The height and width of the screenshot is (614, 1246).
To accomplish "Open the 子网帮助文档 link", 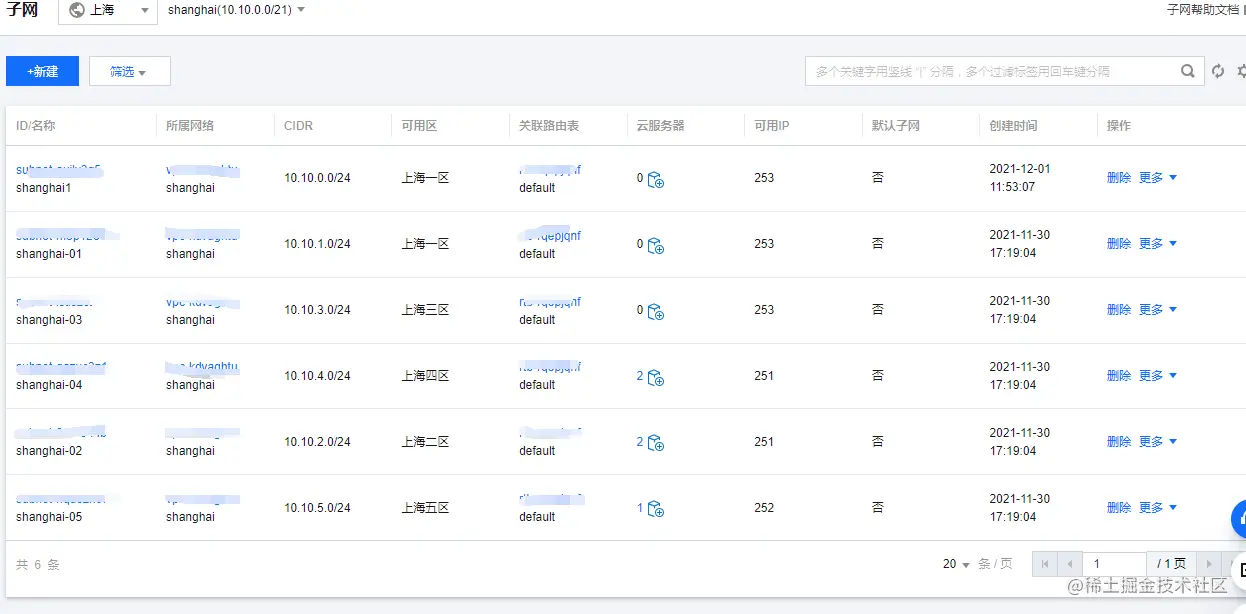I will [1203, 10].
